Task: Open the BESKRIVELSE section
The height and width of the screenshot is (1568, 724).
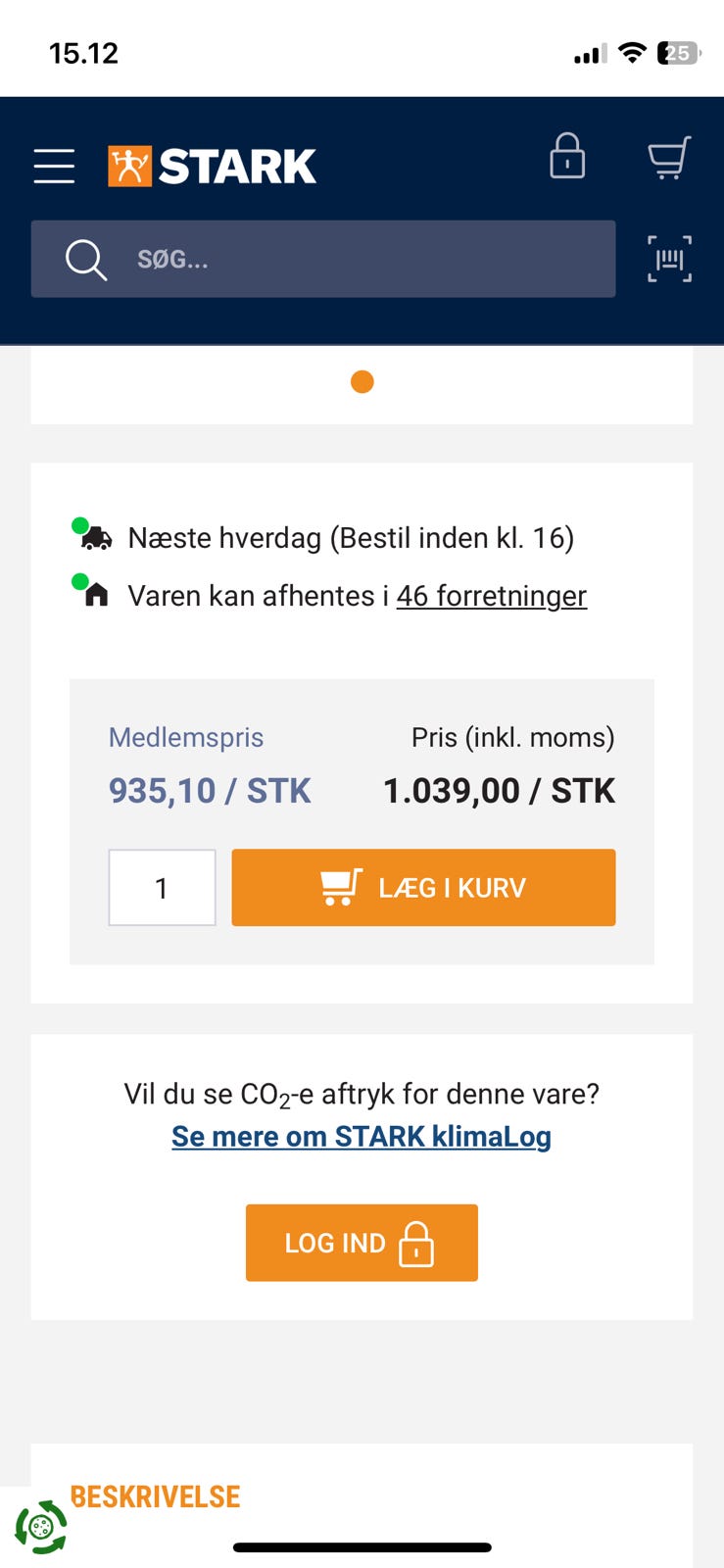Action: (156, 1496)
